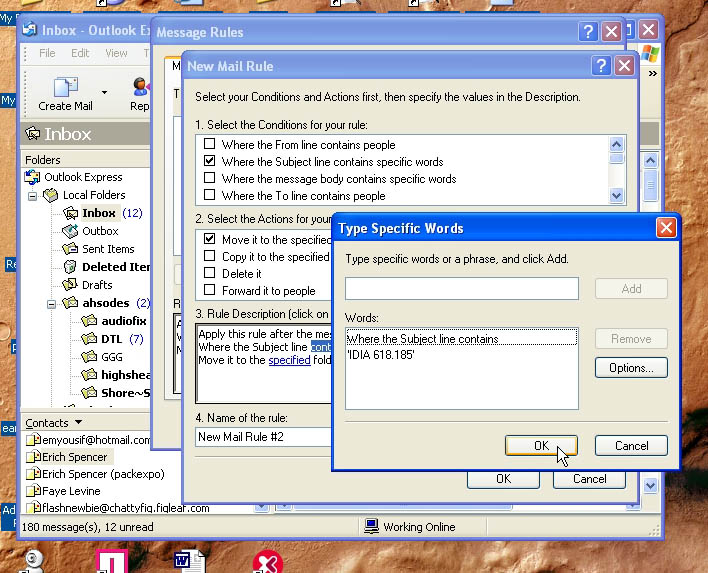The width and height of the screenshot is (708, 573).
Task: Click the toolbar overflow chevron
Action: coord(652,74)
